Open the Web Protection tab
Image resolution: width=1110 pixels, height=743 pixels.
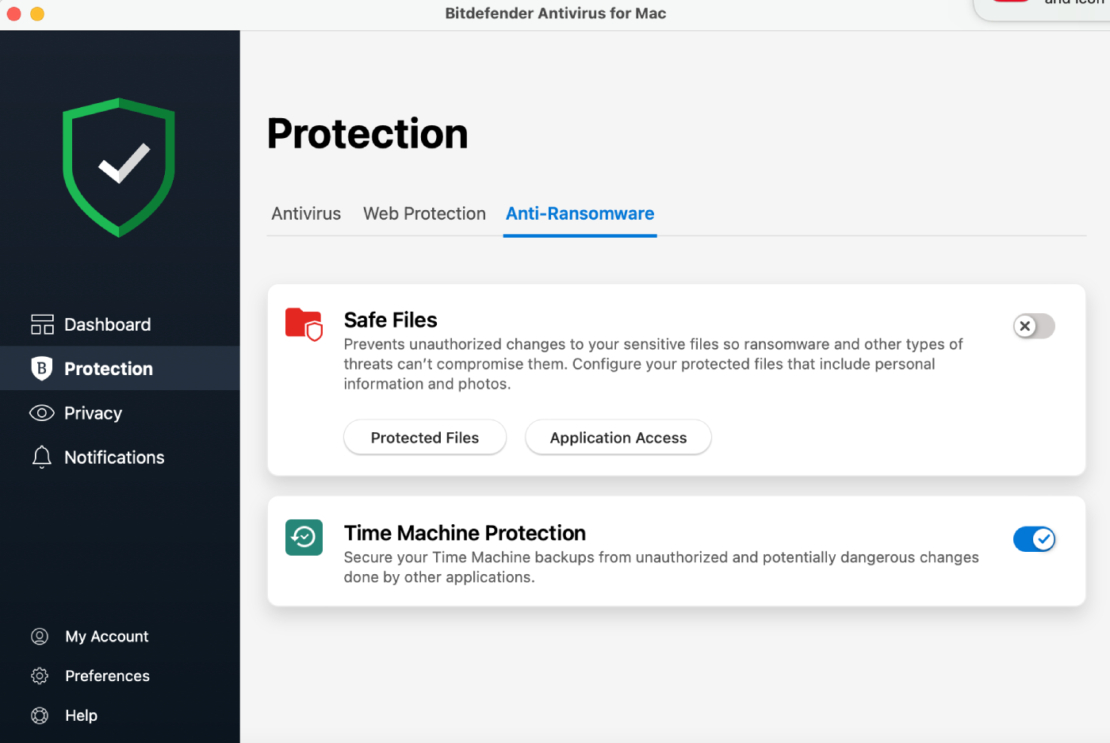[x=424, y=213]
